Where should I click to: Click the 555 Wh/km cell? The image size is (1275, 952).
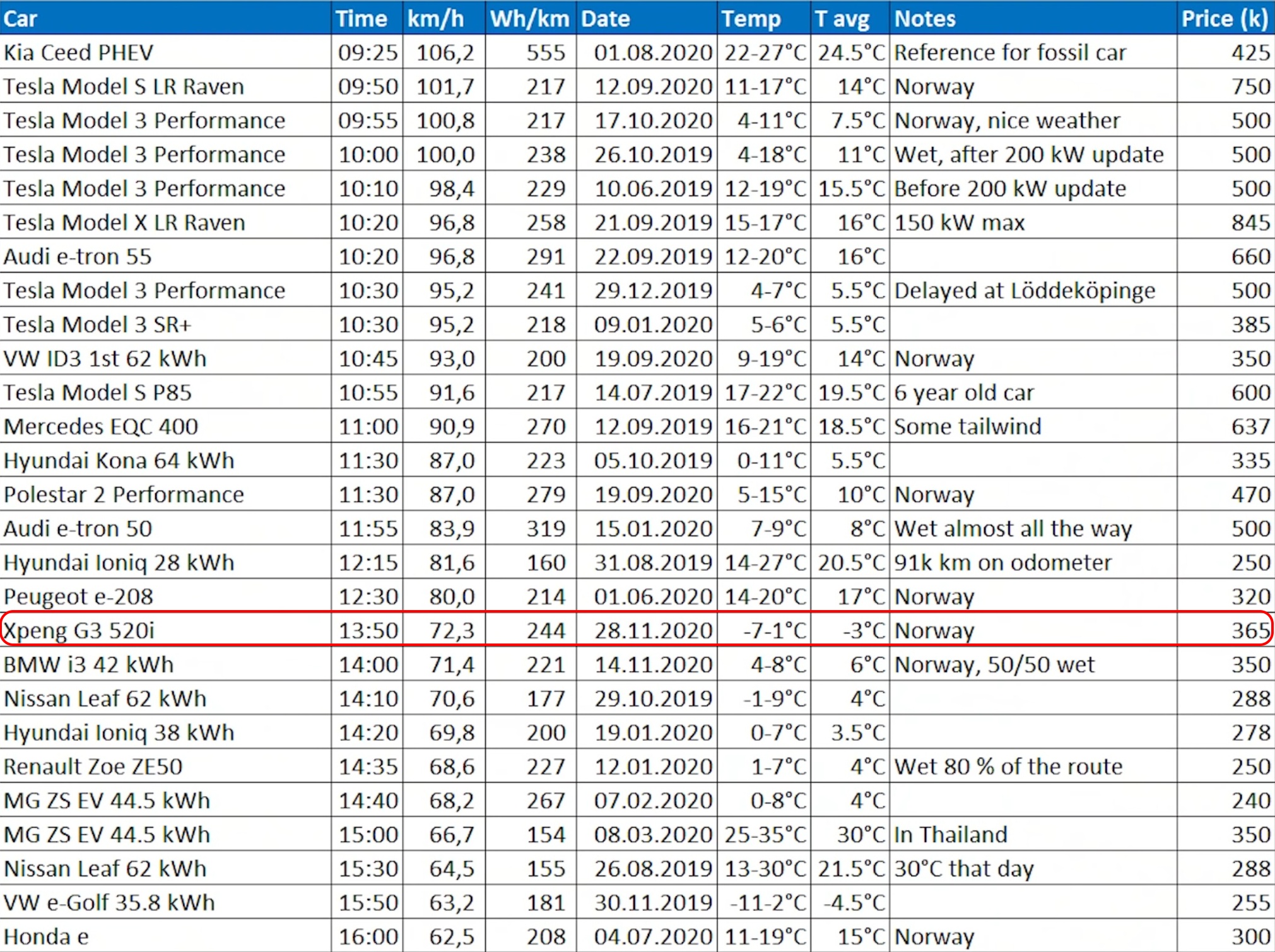pyautogui.click(x=531, y=52)
